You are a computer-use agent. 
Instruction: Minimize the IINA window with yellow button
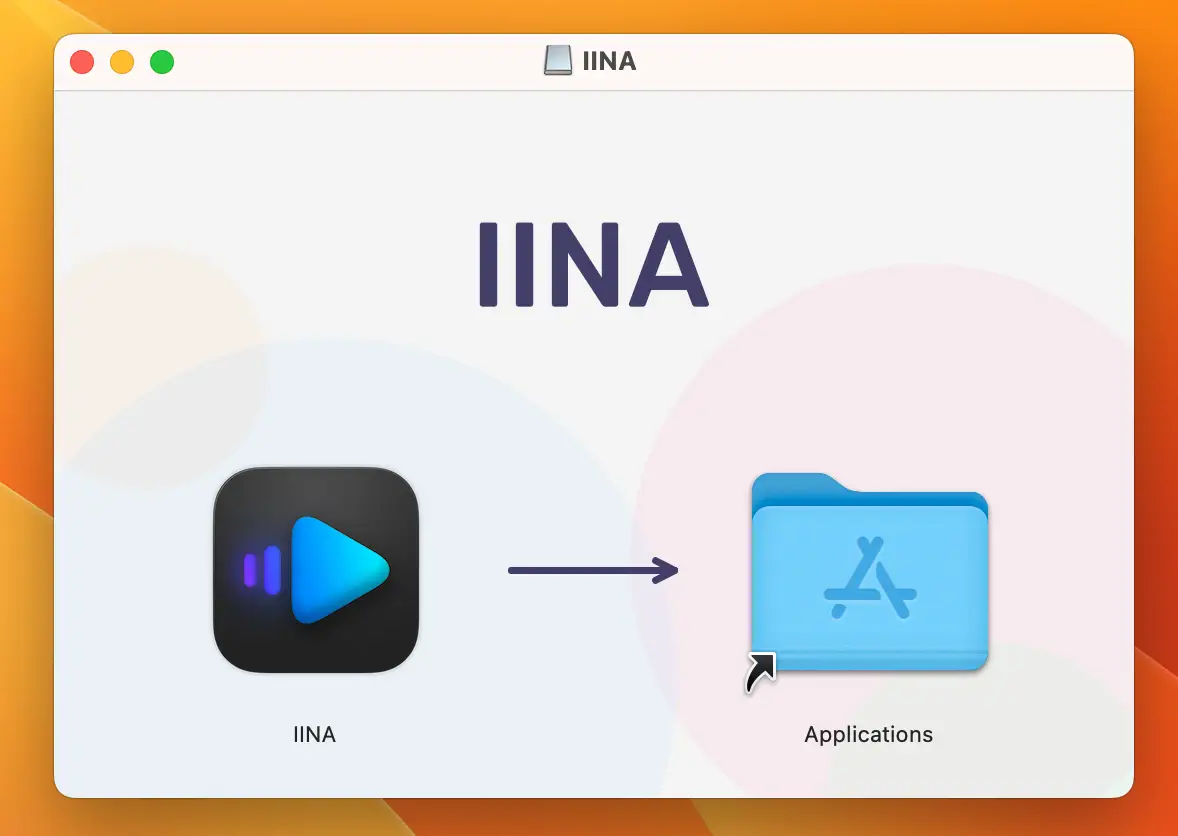(x=122, y=62)
